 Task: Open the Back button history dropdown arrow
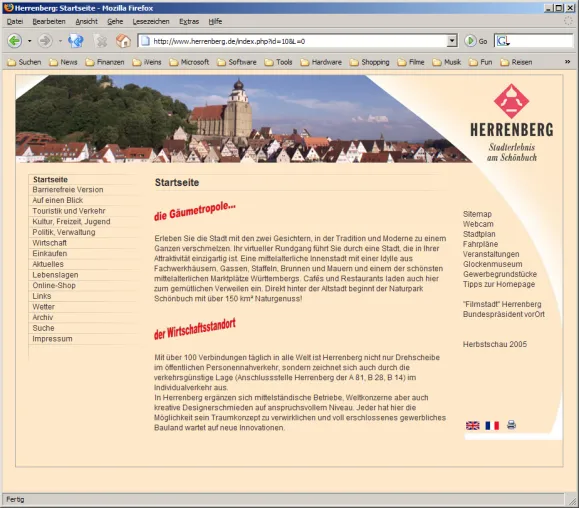coord(30,41)
